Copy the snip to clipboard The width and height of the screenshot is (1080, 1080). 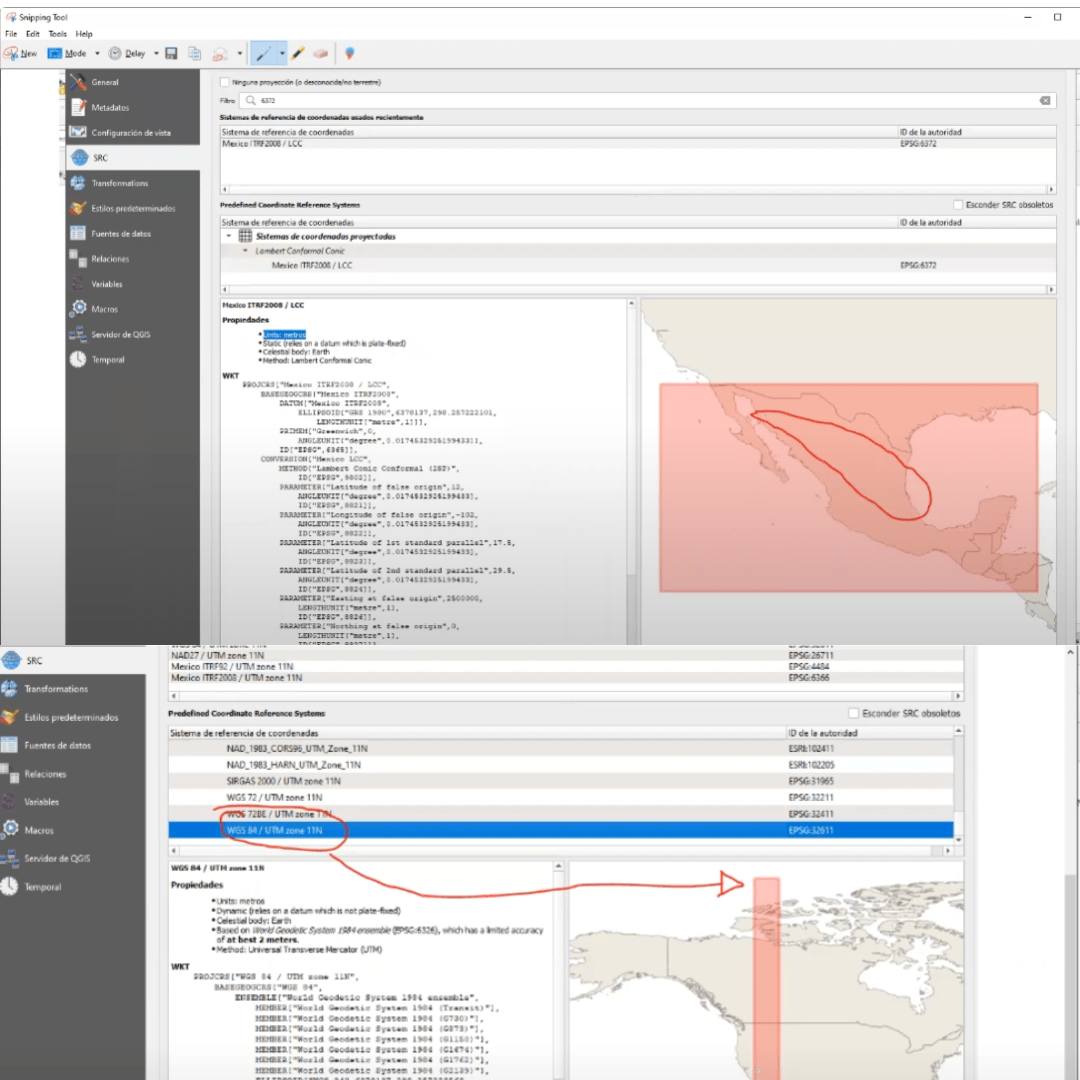[194, 53]
